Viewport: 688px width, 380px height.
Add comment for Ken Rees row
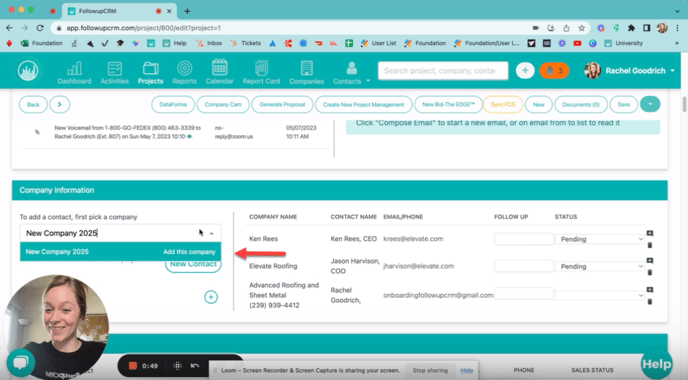coord(650,233)
